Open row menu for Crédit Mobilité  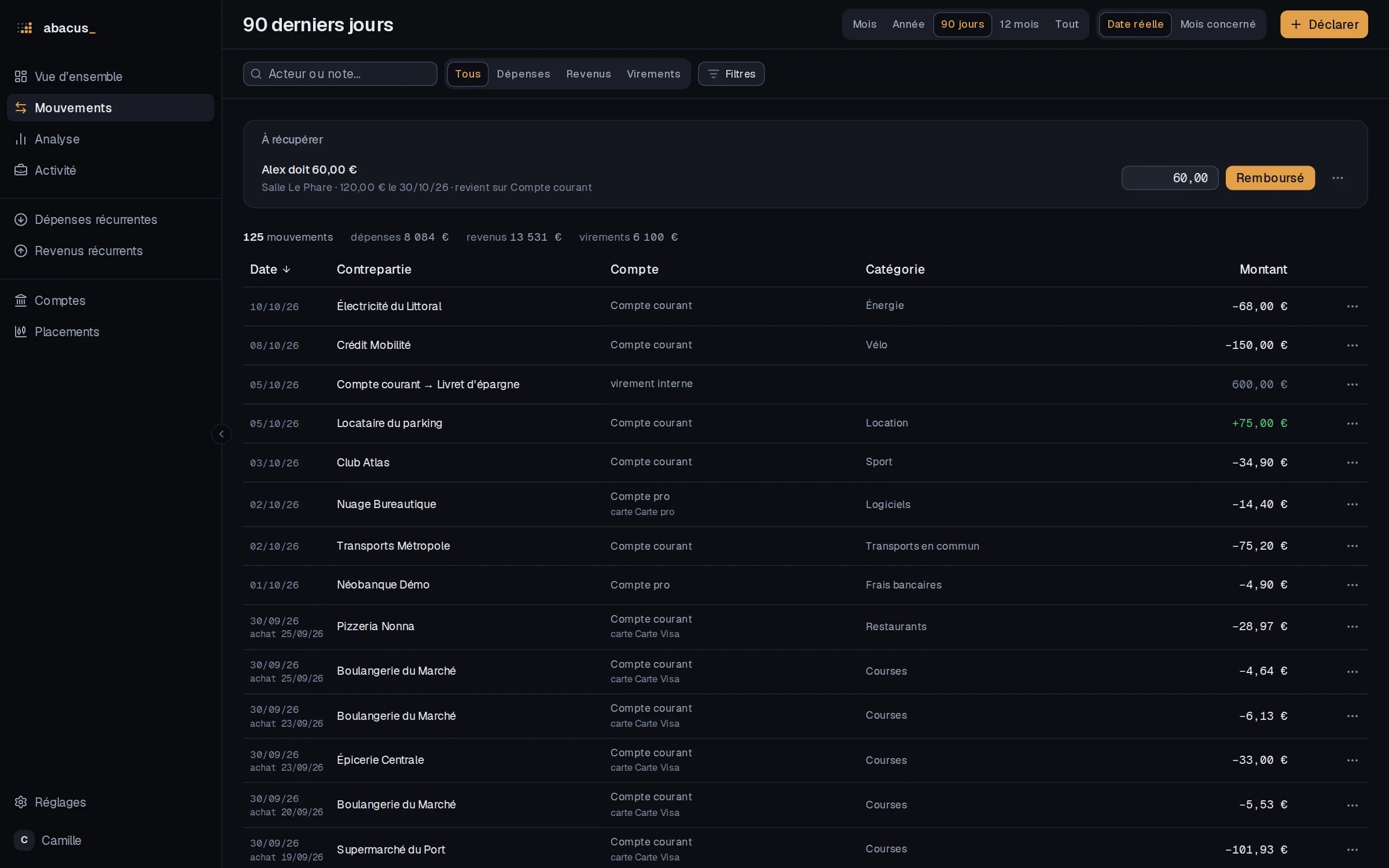[x=1352, y=345]
